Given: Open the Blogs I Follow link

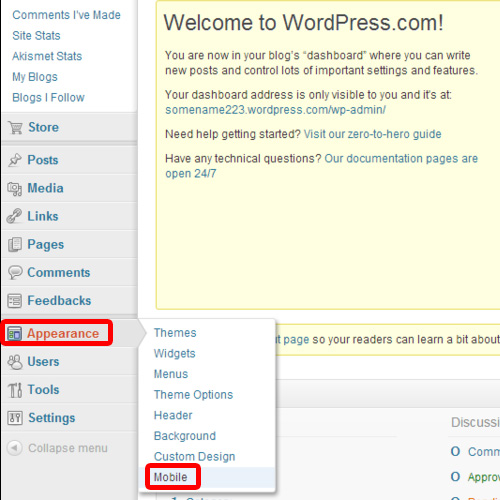Looking at the screenshot, I should click(x=48, y=98).
